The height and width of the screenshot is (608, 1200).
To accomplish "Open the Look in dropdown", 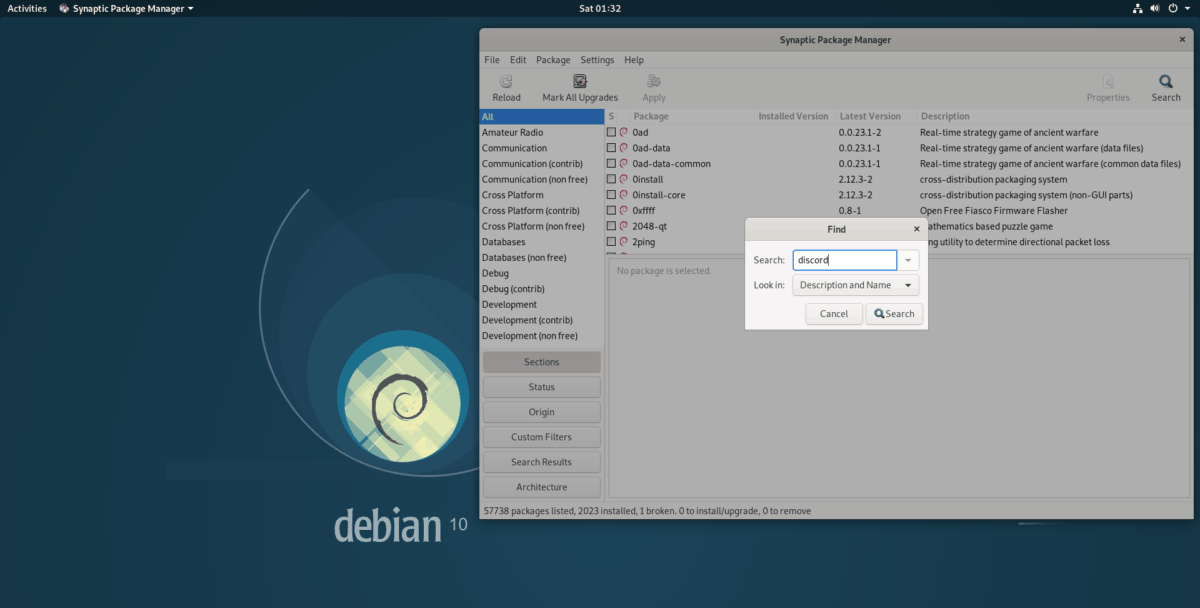I will [x=855, y=285].
